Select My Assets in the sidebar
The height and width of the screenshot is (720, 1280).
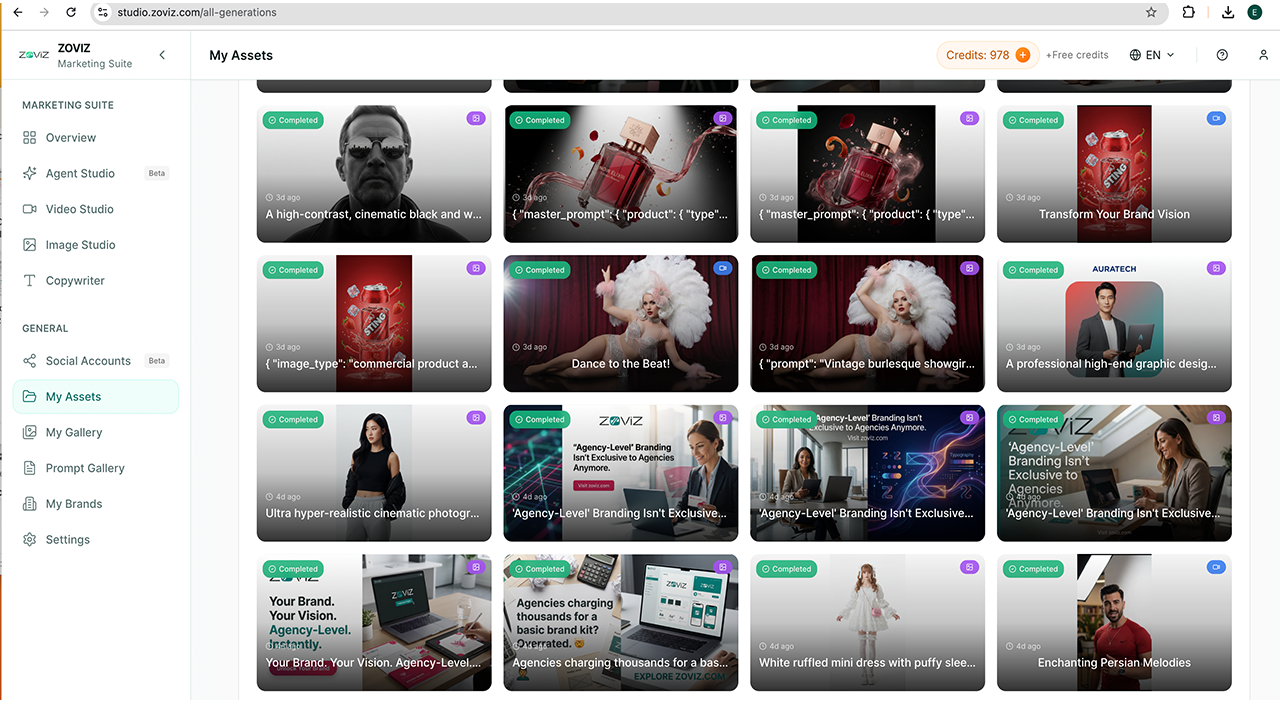(95, 397)
